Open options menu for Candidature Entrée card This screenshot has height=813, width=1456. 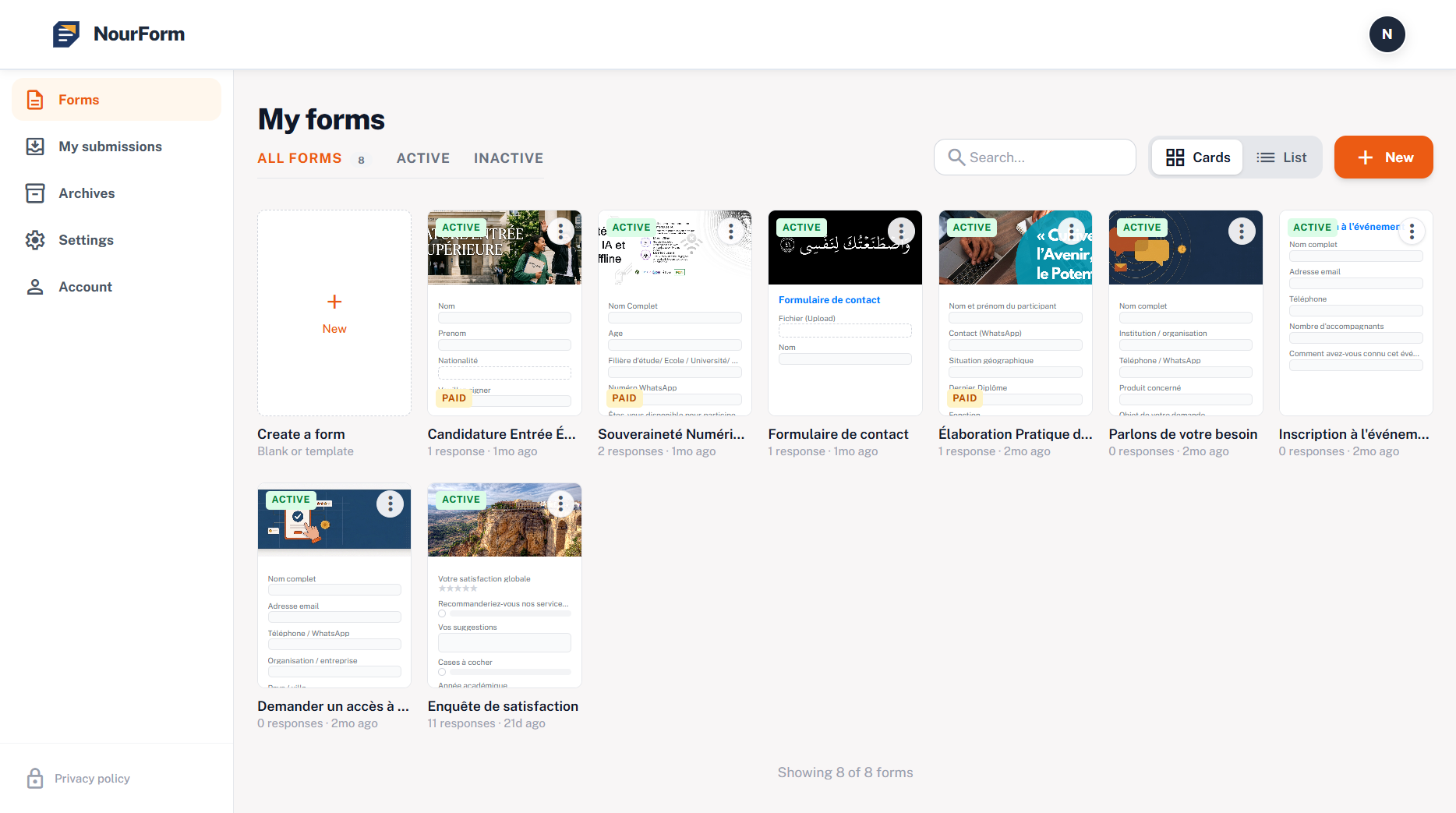[560, 231]
